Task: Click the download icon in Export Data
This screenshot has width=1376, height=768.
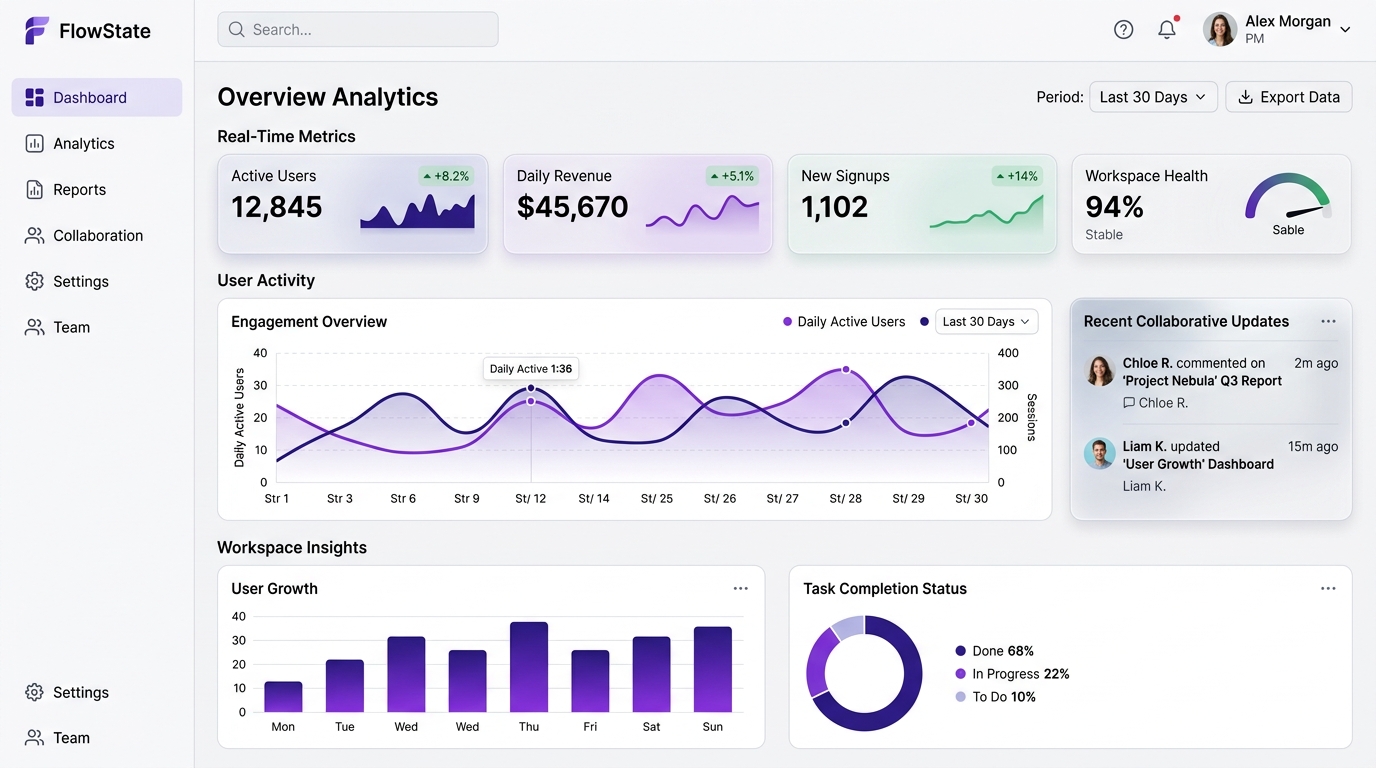Action: 1245,97
